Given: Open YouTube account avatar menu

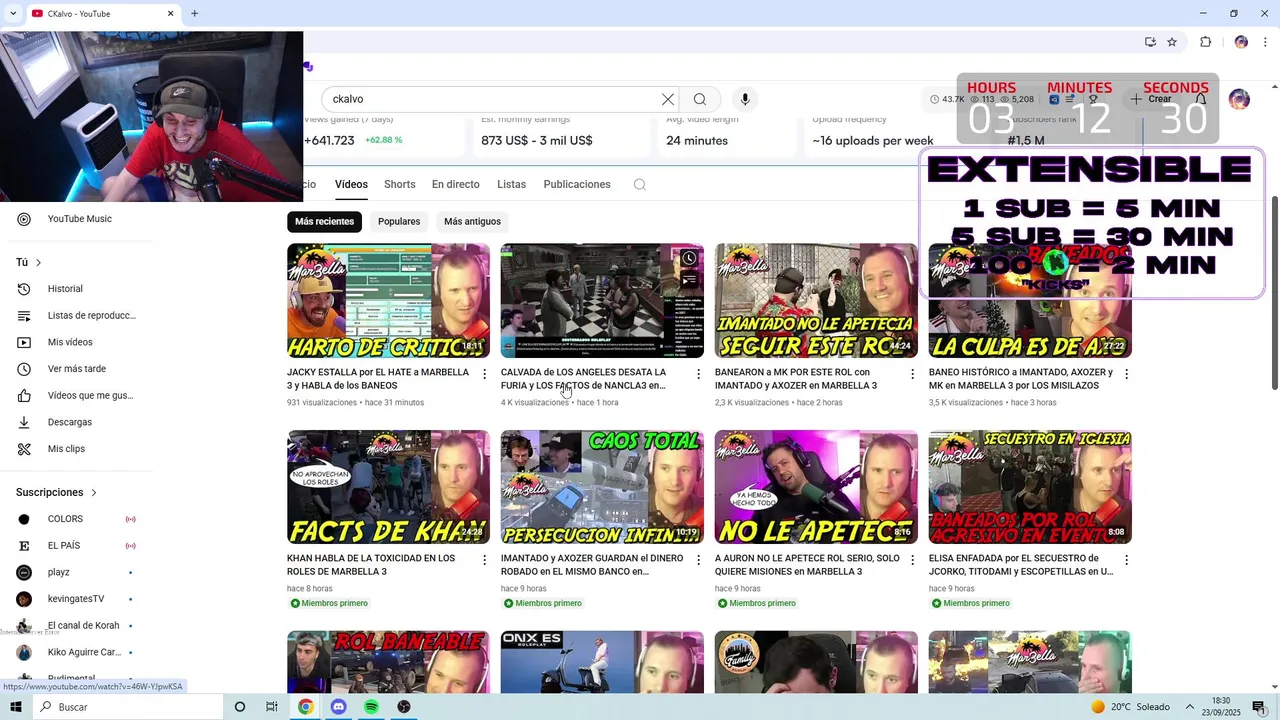Looking at the screenshot, I should pyautogui.click(x=1239, y=99).
